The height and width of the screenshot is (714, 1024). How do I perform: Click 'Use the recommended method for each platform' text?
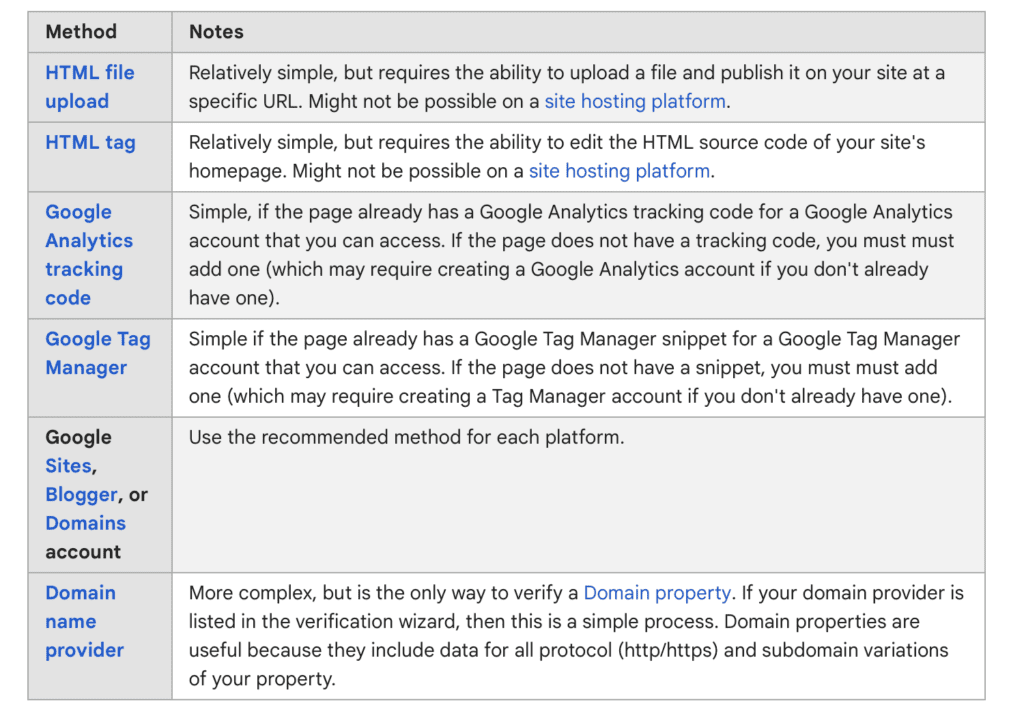[406, 438]
